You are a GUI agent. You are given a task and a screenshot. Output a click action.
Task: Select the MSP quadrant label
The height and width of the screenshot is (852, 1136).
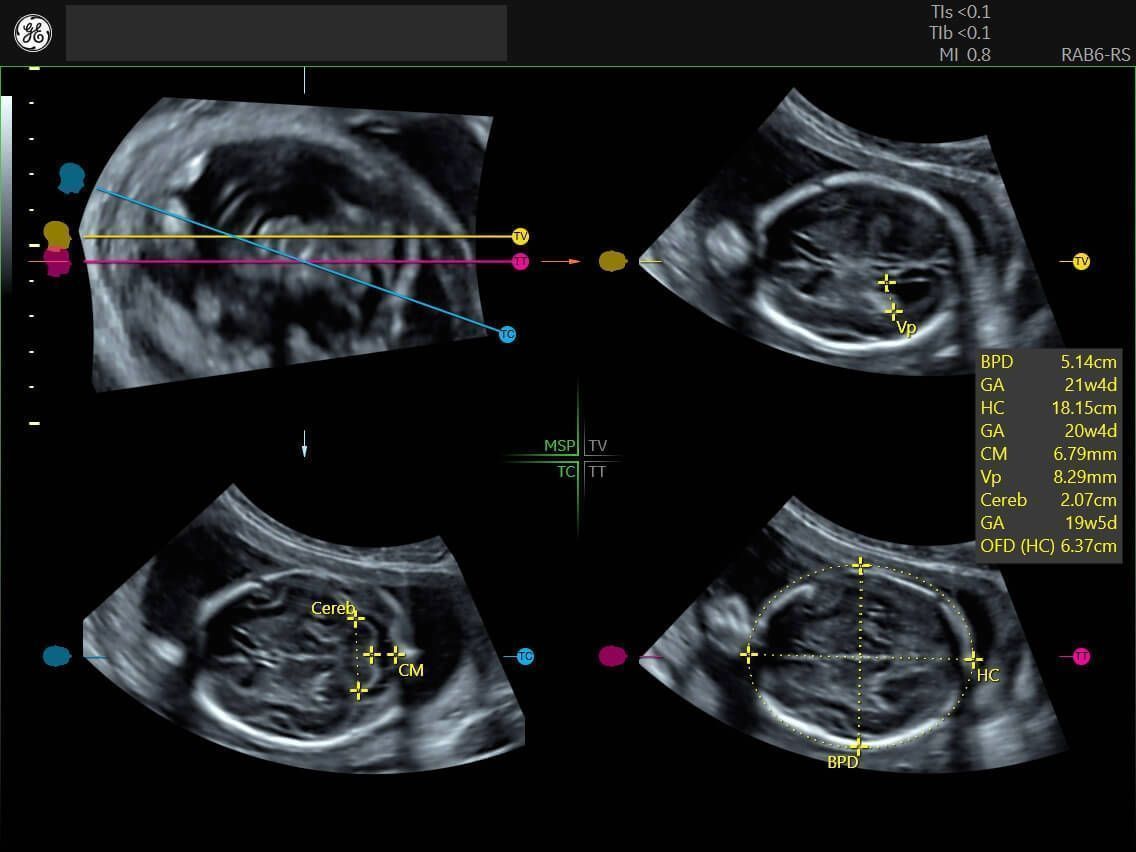tap(559, 446)
